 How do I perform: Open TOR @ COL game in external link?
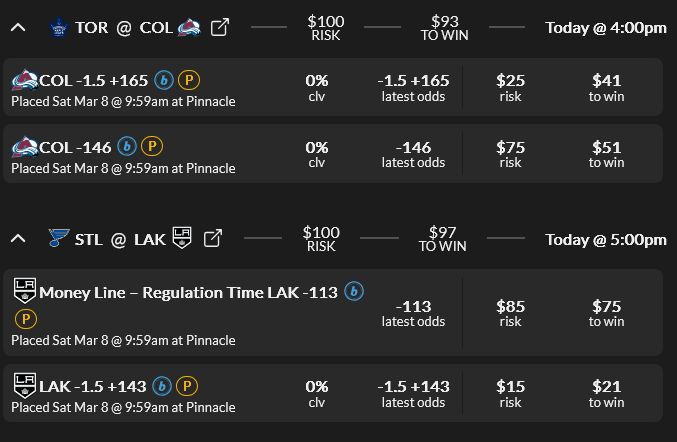[219, 28]
